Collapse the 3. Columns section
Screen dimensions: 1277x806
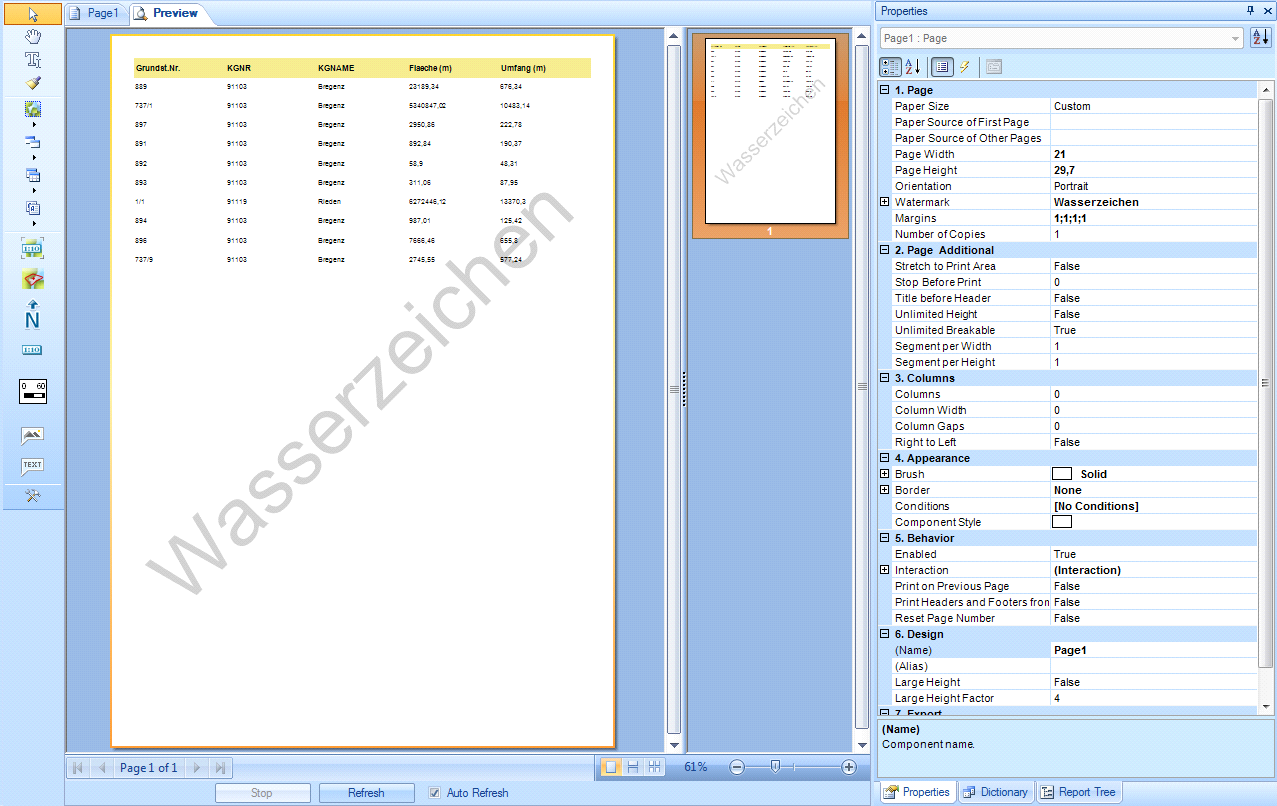884,378
